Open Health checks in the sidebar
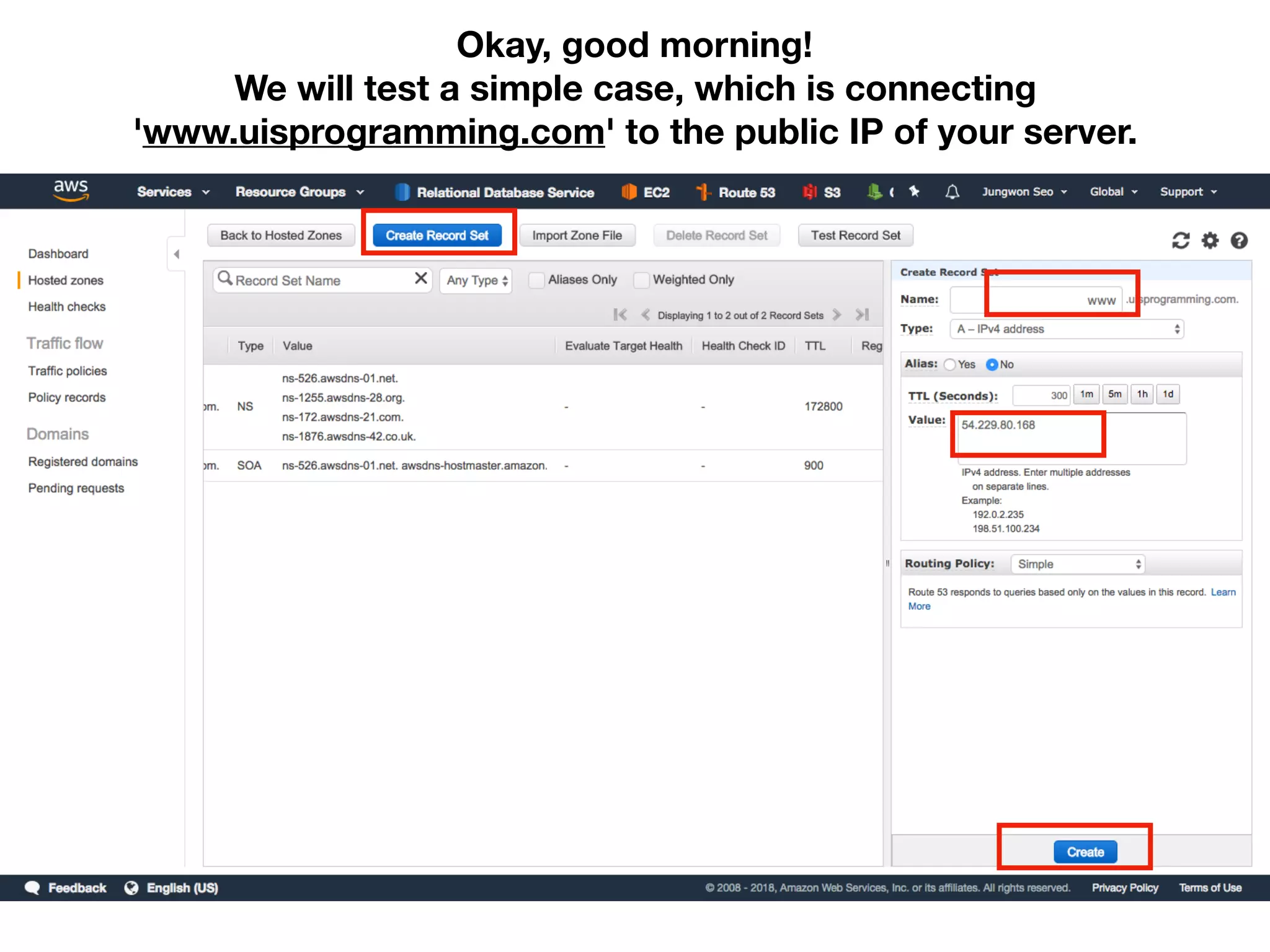This screenshot has width=1270, height=952. click(x=67, y=307)
